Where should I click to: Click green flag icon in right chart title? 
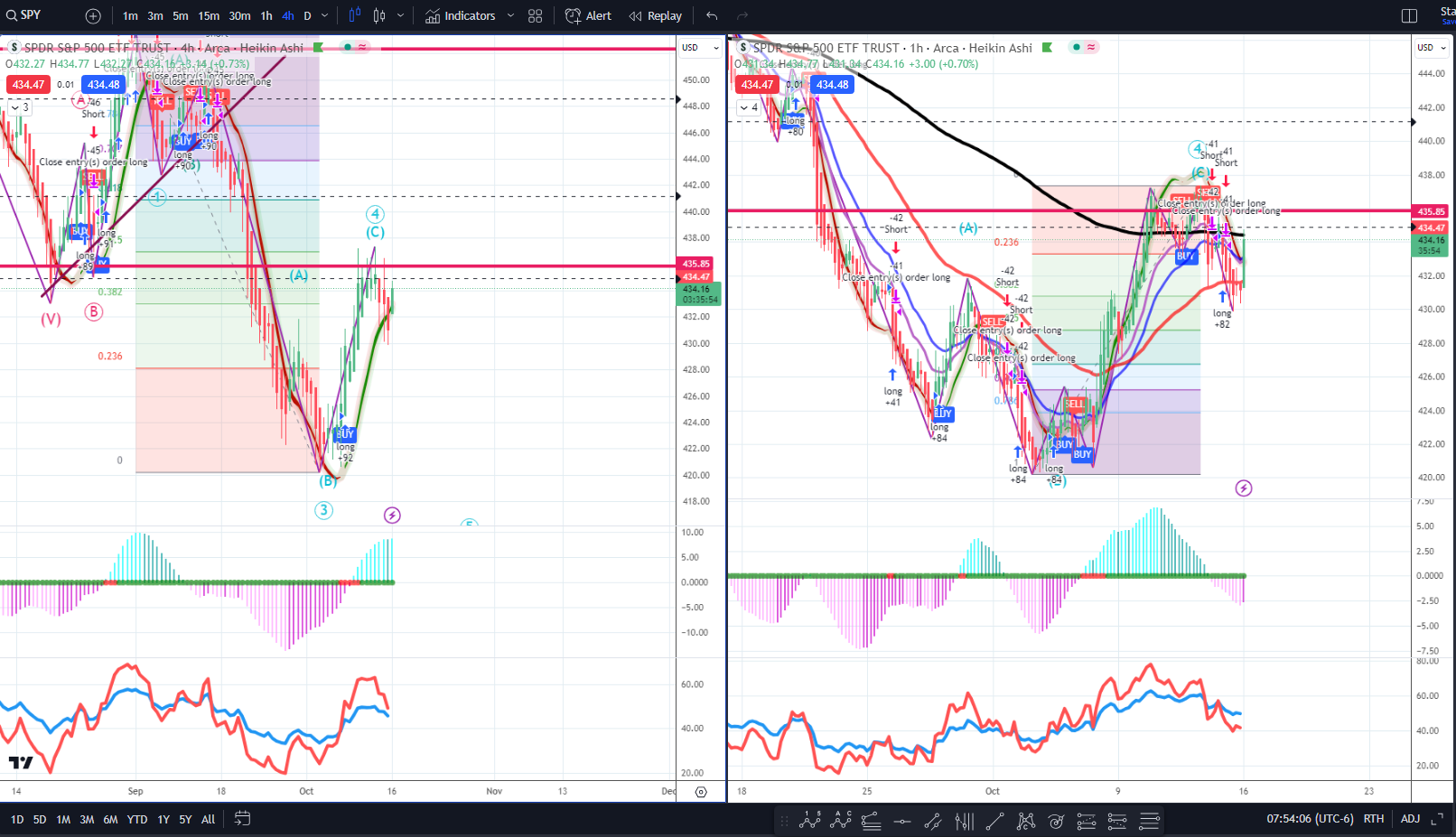[x=1047, y=47]
